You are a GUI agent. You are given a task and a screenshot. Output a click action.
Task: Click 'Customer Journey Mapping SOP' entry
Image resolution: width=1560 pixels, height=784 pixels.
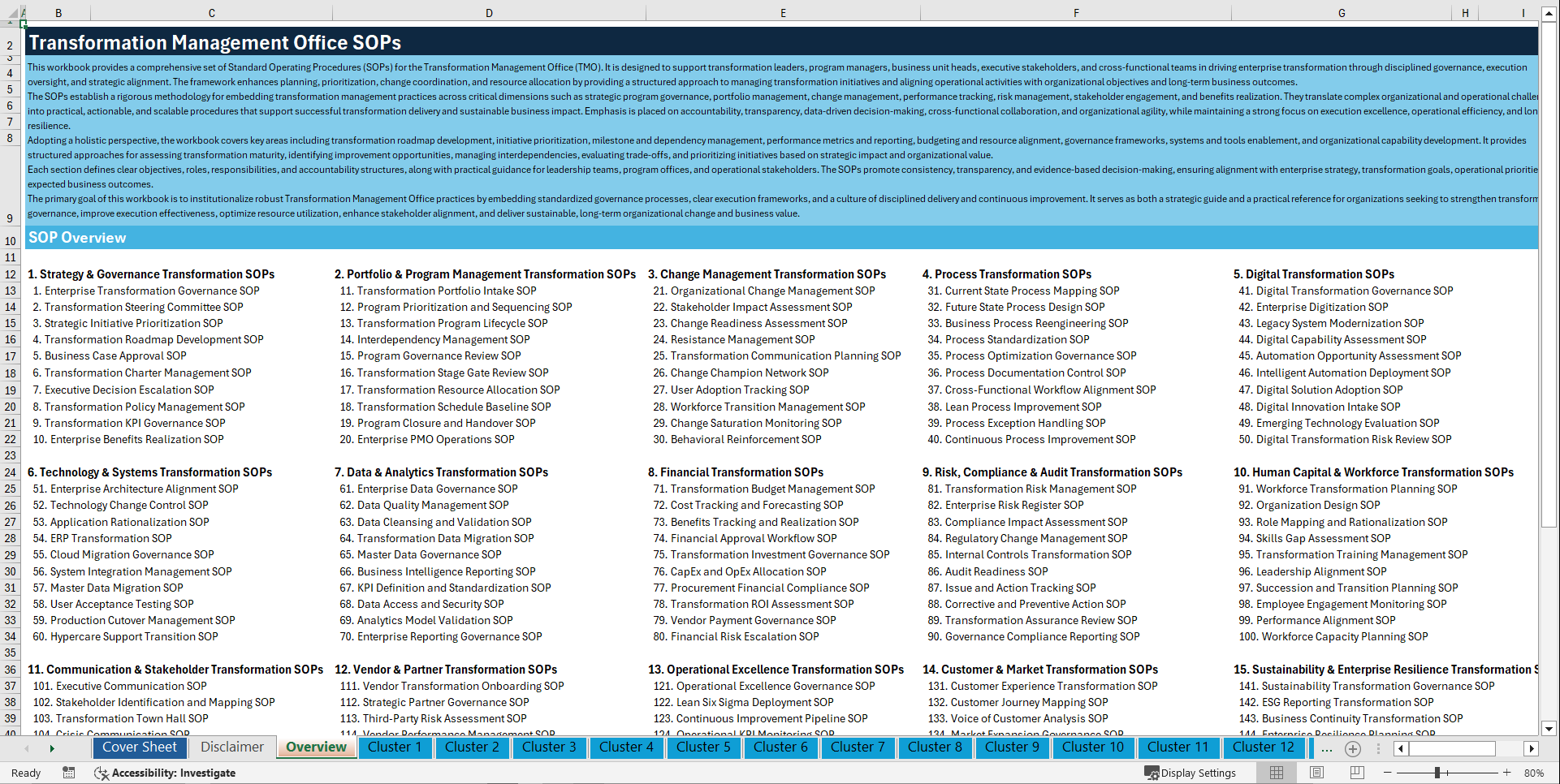[1029, 702]
